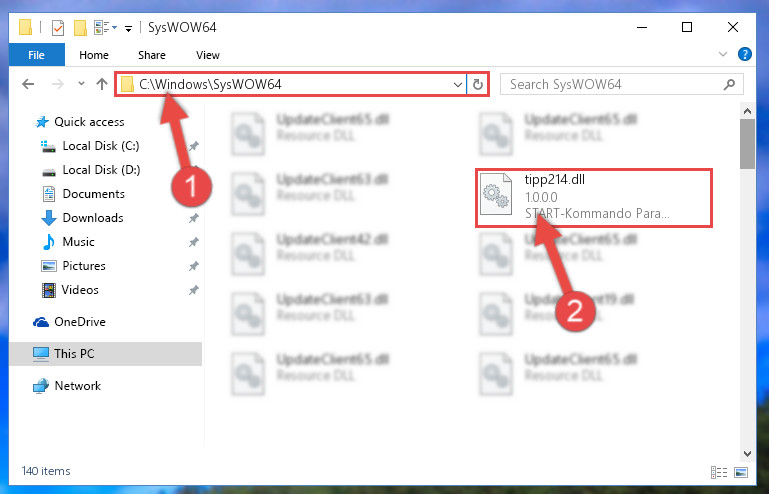The image size is (769, 494).
Task: Open the recent locations dropdown arrow
Action: click(81, 84)
